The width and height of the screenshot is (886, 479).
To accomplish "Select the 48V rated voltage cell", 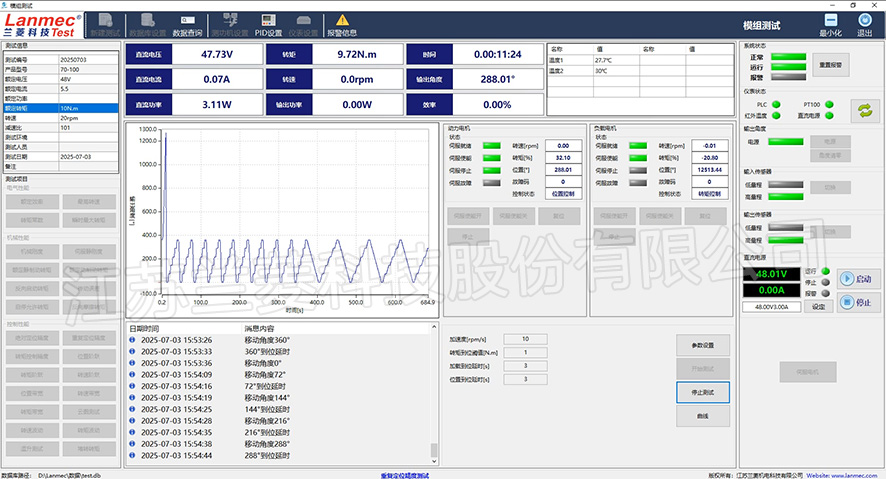I will tap(89, 79).
